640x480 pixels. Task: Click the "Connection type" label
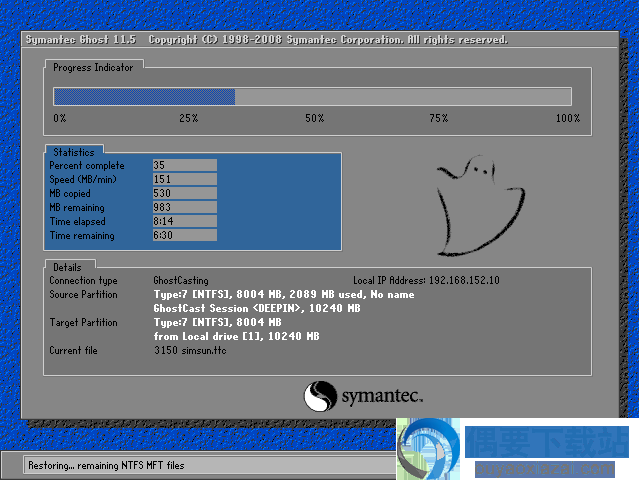point(83,281)
